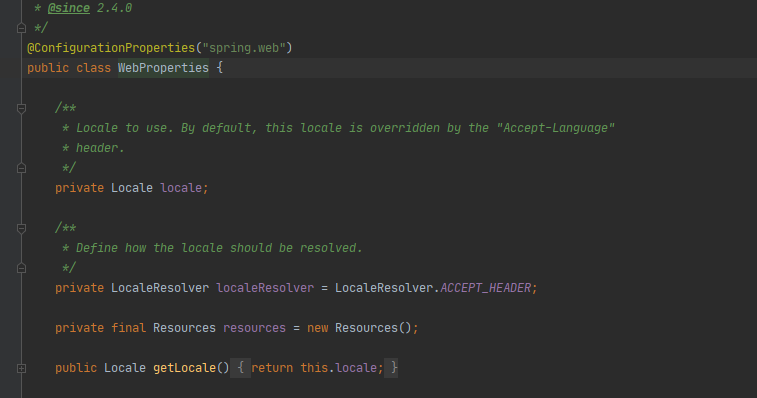Collapse Javadoc starting above 'Locale to use'
Screen dimensions: 757x398
[21, 109]
